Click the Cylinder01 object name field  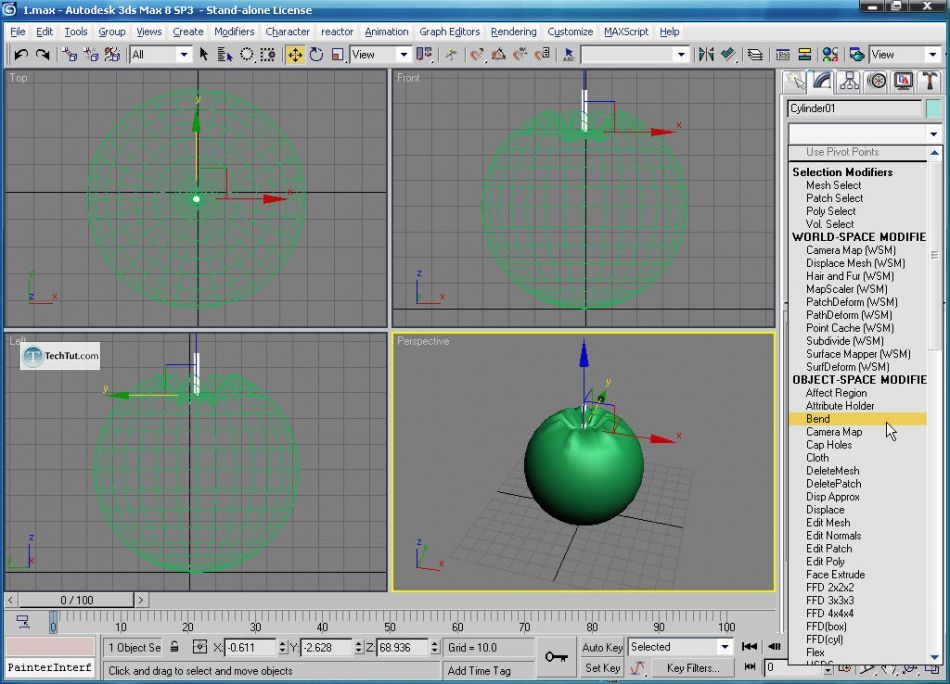tap(854, 108)
